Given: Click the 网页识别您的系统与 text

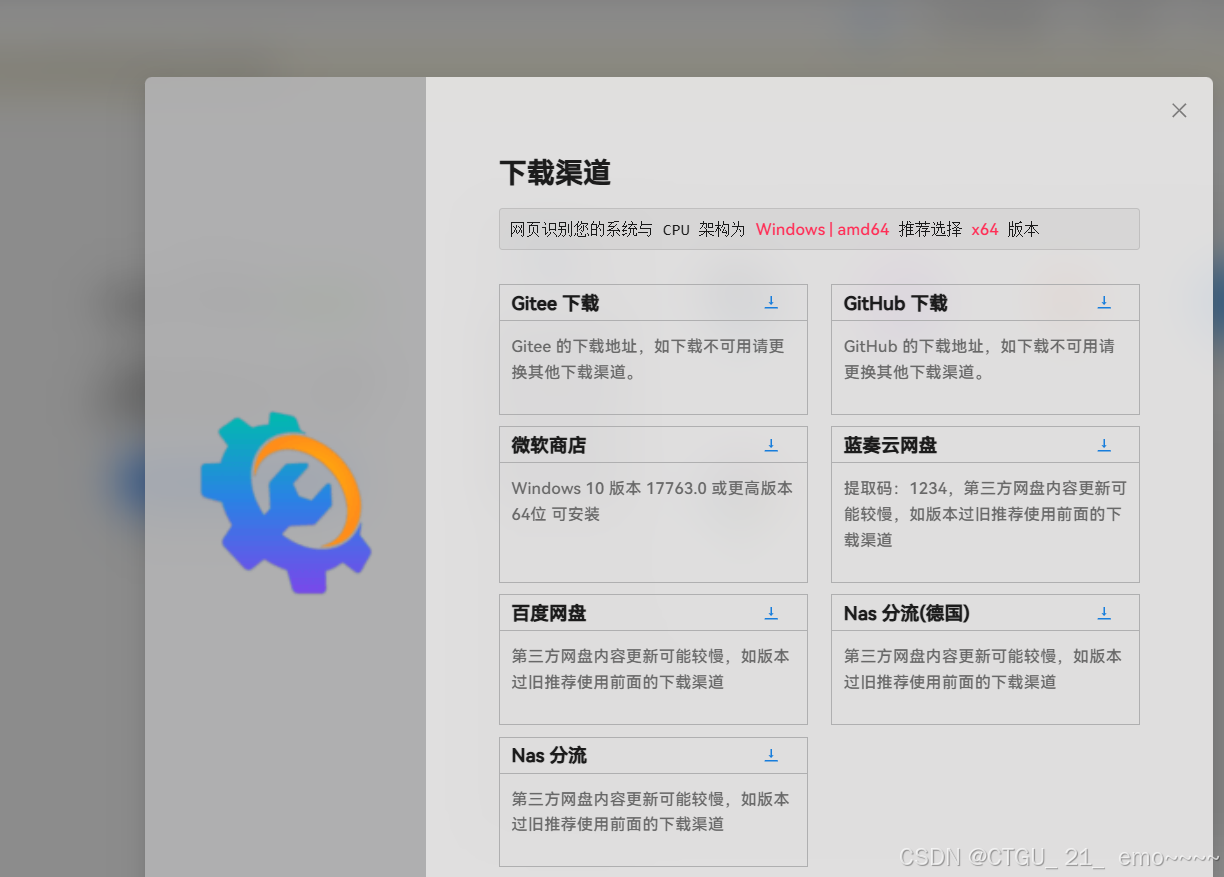Looking at the screenshot, I should coord(581,229).
